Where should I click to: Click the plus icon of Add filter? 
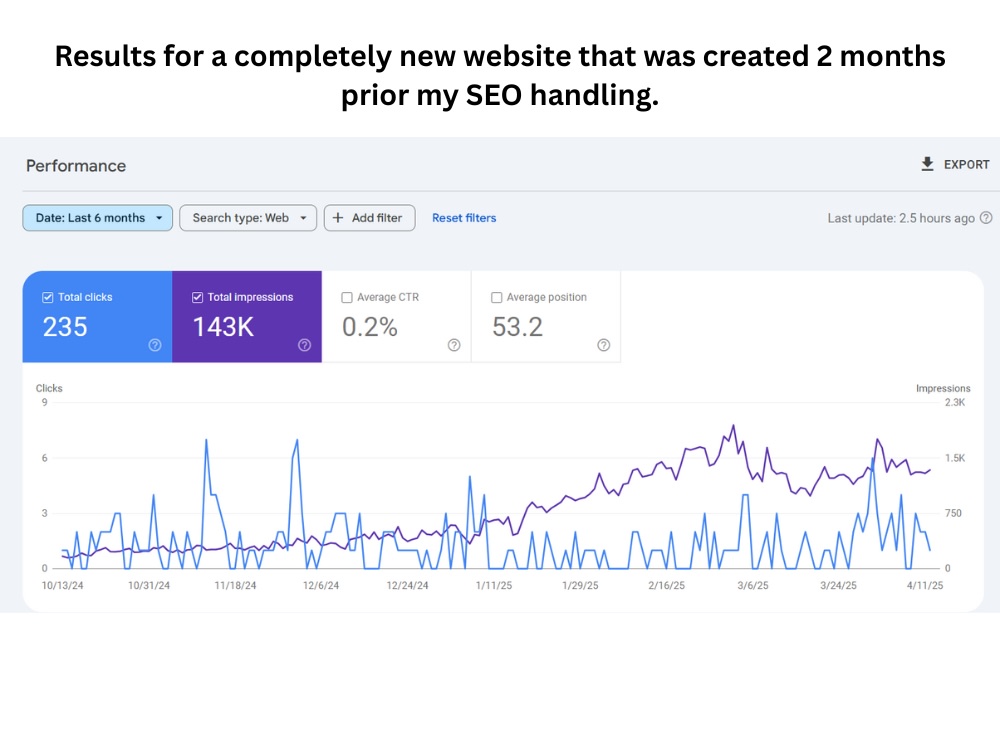(338, 217)
